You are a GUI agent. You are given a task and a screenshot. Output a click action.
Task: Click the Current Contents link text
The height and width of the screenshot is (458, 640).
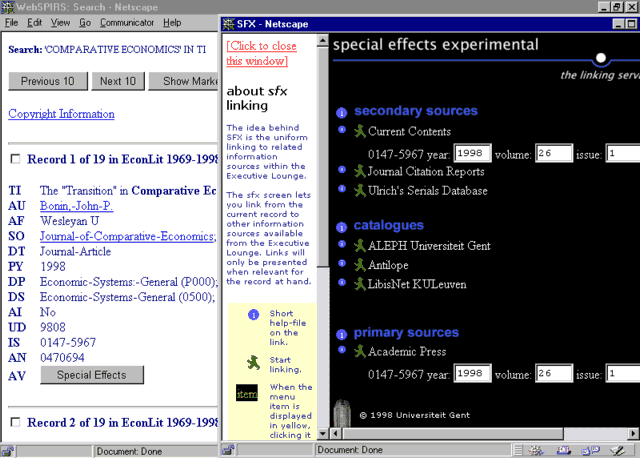pyautogui.click(x=409, y=131)
